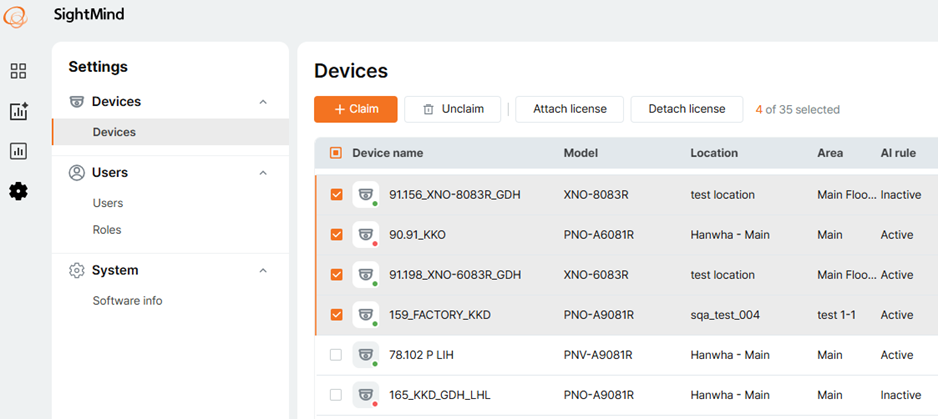938x419 pixels.
Task: Click the SightMind logo icon
Action: (x=16, y=16)
